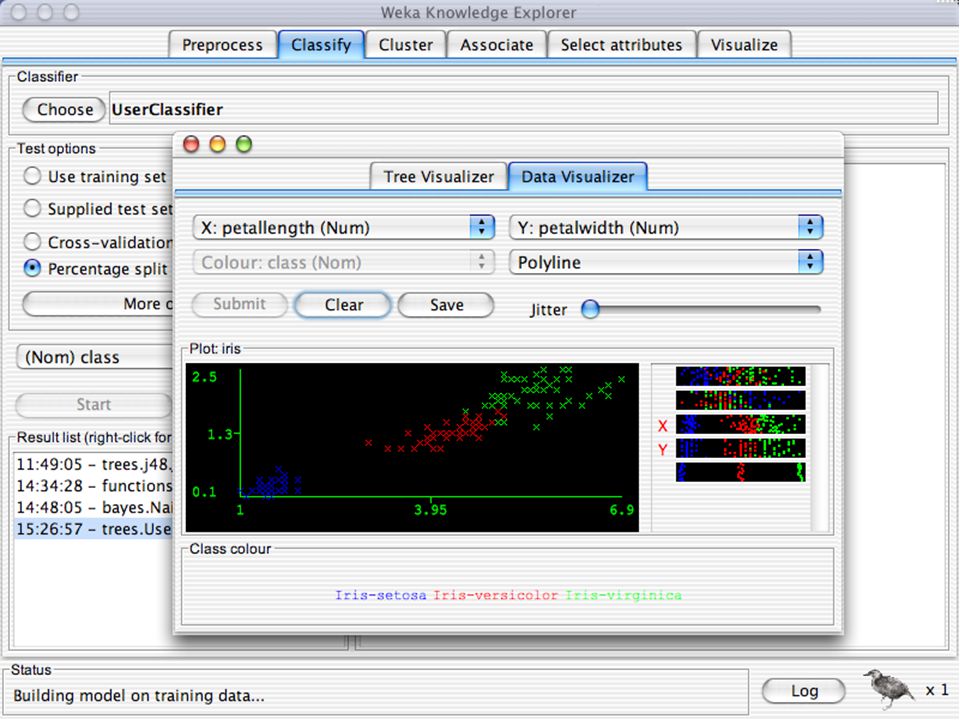
Task: Select the top attribute strip thumbnail
Action: point(740,376)
